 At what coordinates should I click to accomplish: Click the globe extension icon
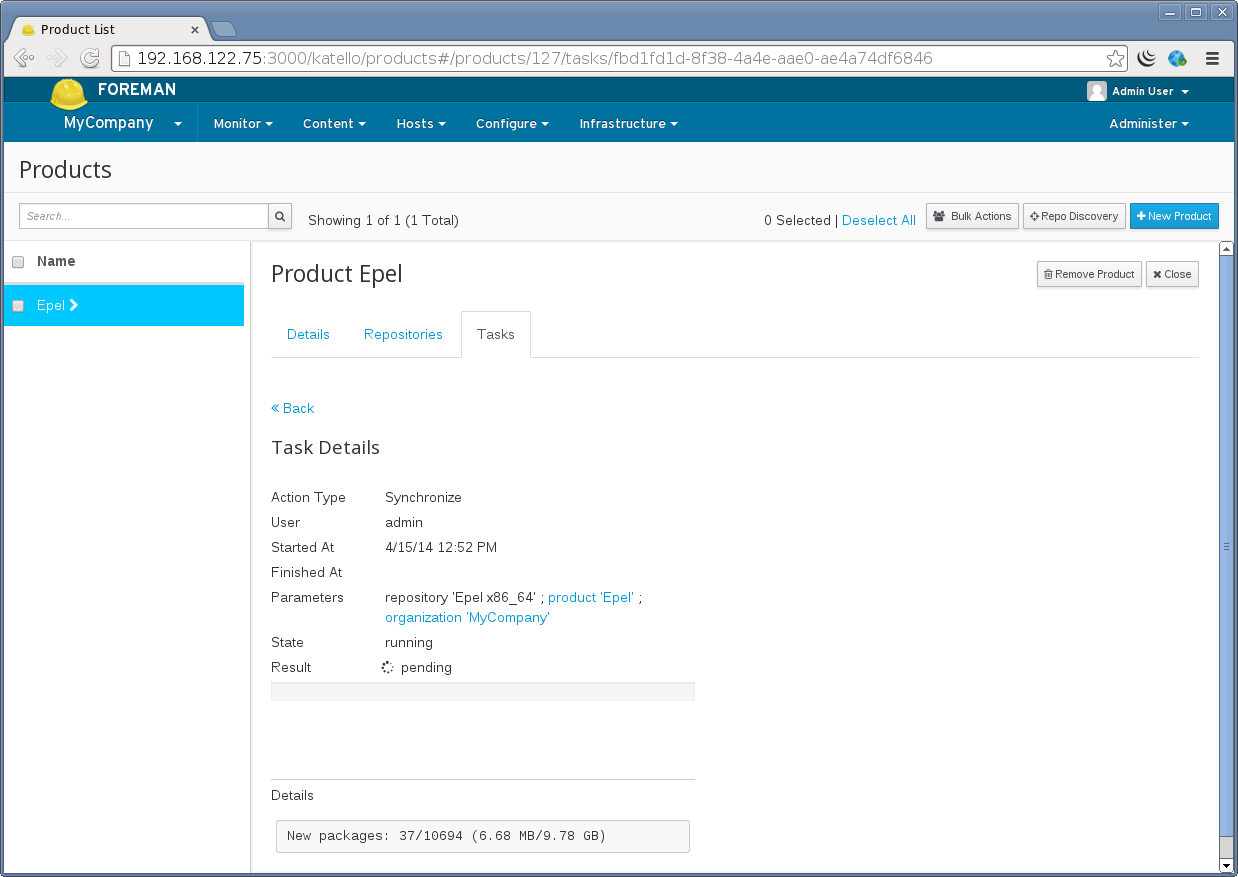[x=1177, y=59]
